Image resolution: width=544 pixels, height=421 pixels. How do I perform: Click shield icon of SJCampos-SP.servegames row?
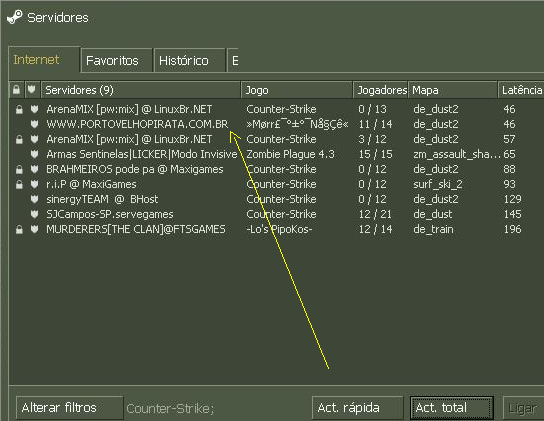pyautogui.click(x=34, y=214)
